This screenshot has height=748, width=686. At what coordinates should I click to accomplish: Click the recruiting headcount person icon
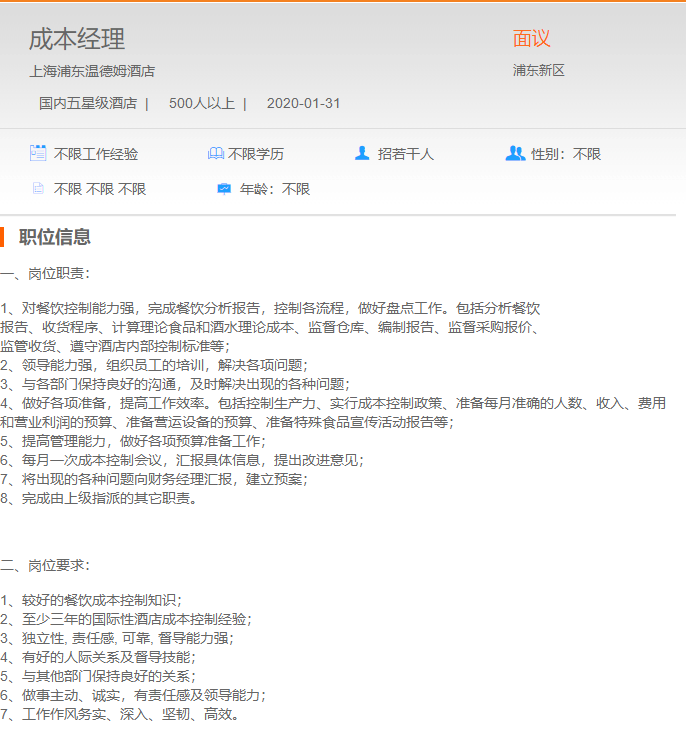point(362,153)
